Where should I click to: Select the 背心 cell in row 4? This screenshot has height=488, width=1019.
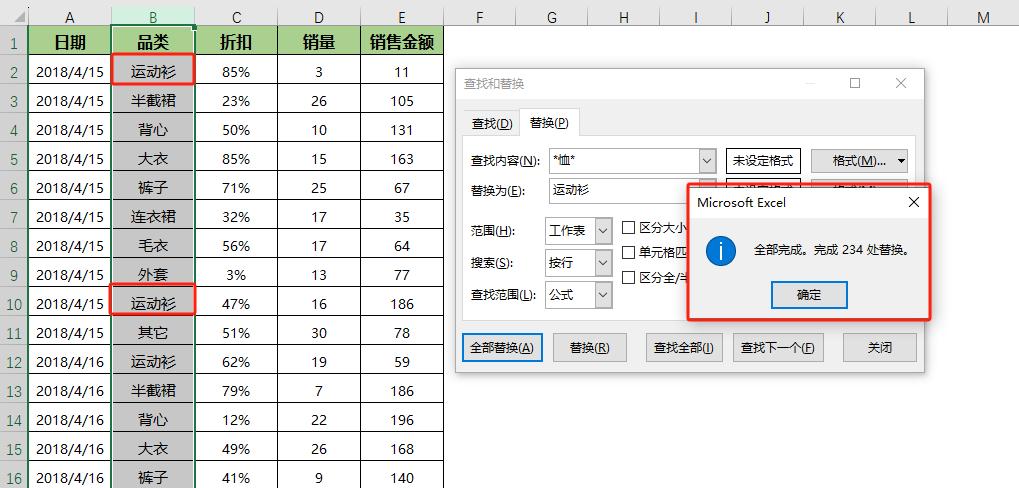point(153,129)
